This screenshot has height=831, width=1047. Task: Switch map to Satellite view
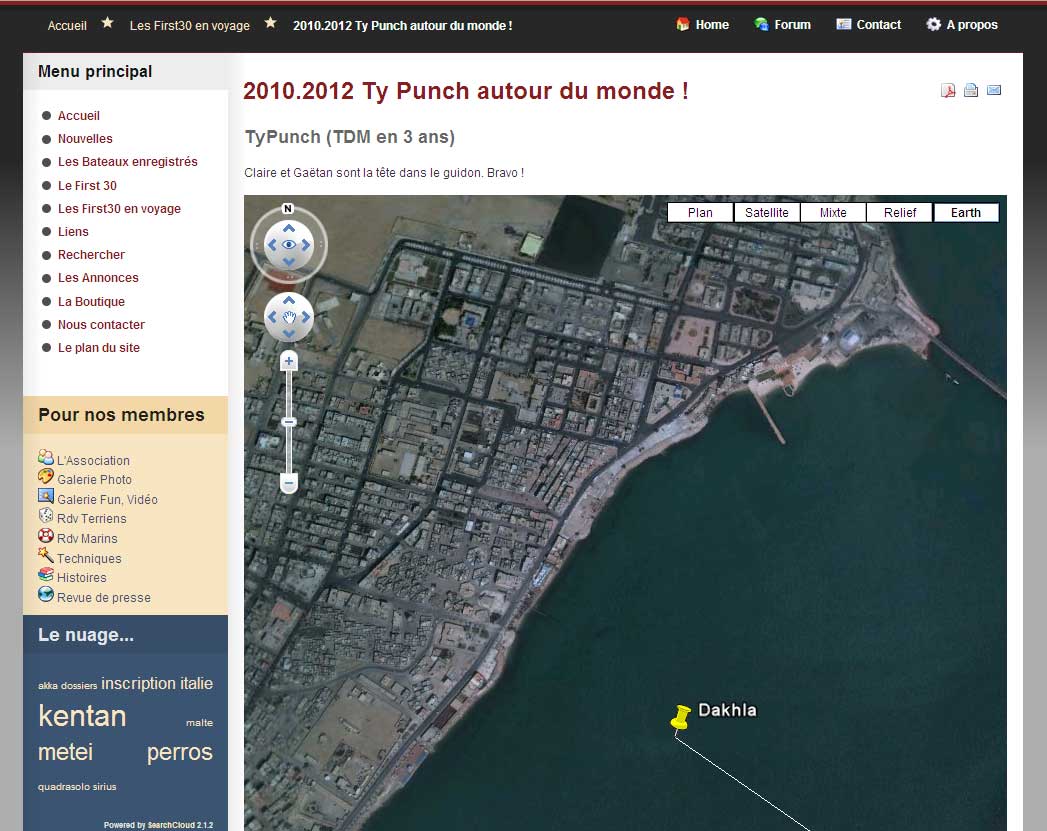point(767,212)
